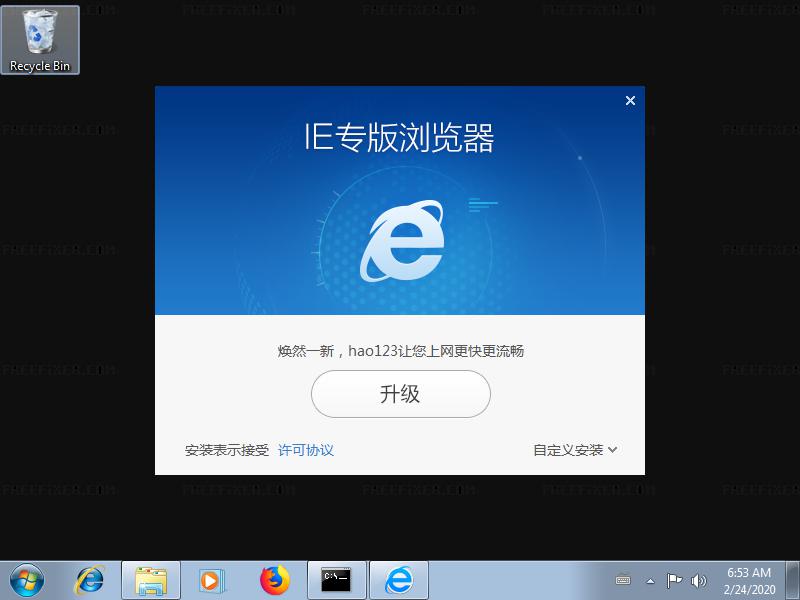The image size is (800, 600).
Task: Open the 许可协议 license agreement link
Action: click(x=306, y=450)
